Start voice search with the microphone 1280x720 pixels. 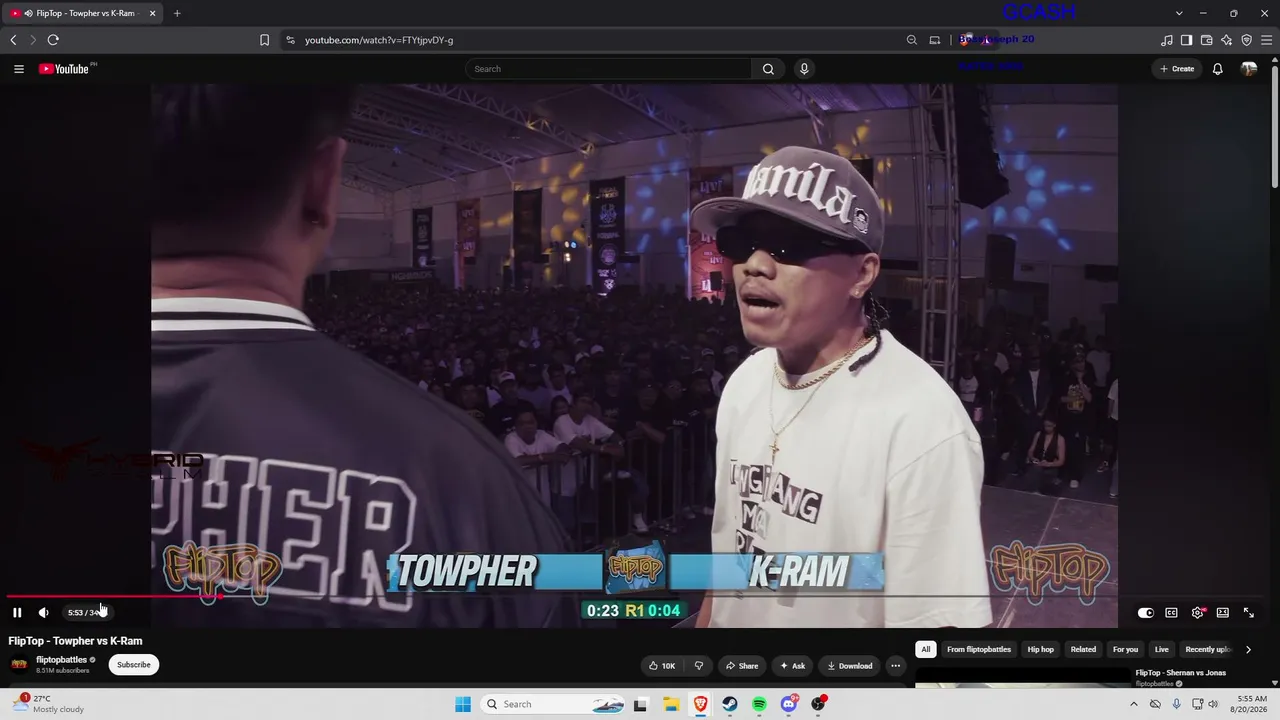804,69
